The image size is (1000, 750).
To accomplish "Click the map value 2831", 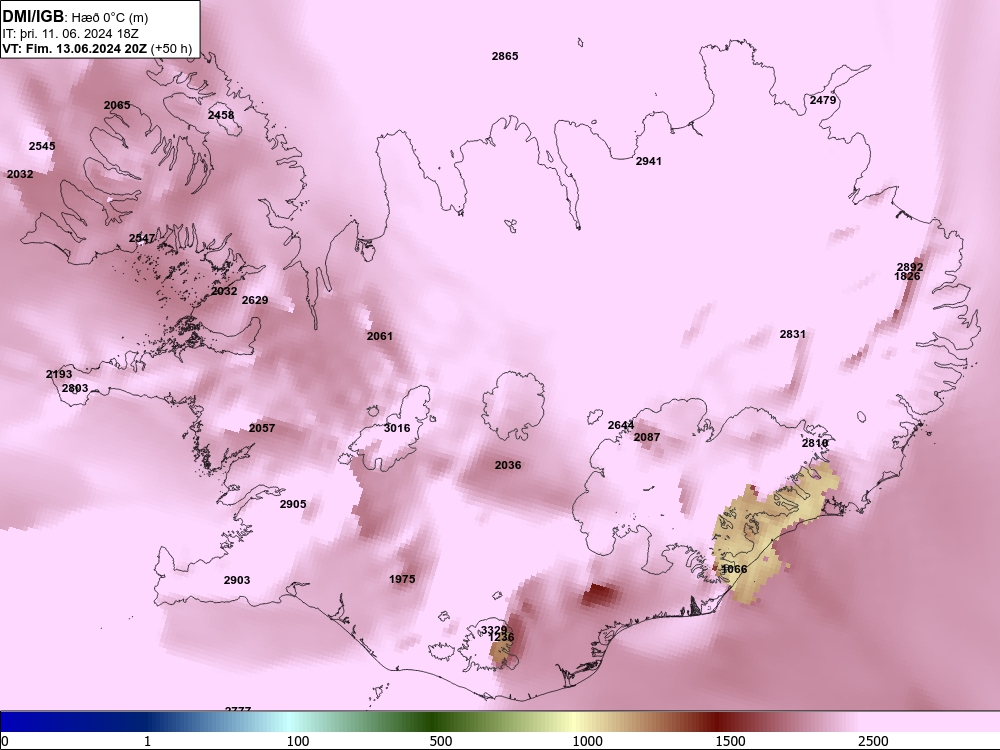I will pyautogui.click(x=793, y=334).
